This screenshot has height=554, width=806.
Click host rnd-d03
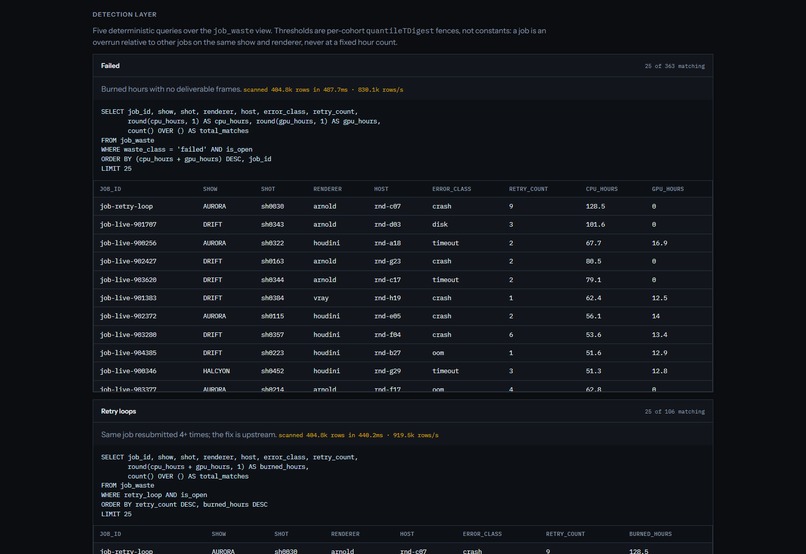pos(387,225)
